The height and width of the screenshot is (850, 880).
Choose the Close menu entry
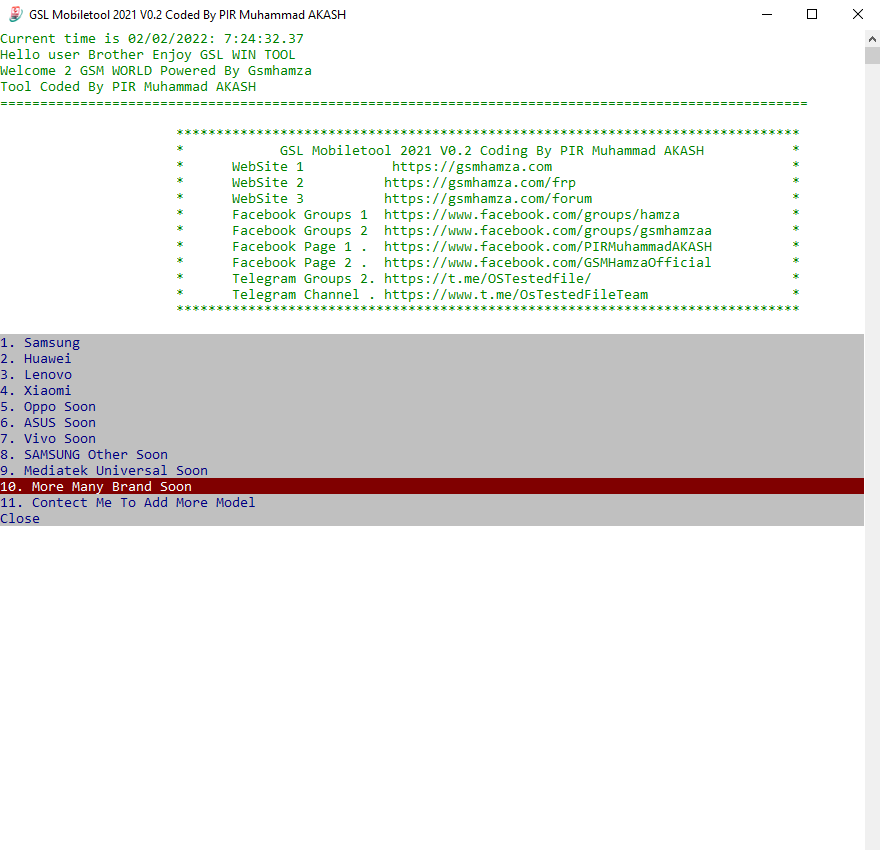(432, 518)
